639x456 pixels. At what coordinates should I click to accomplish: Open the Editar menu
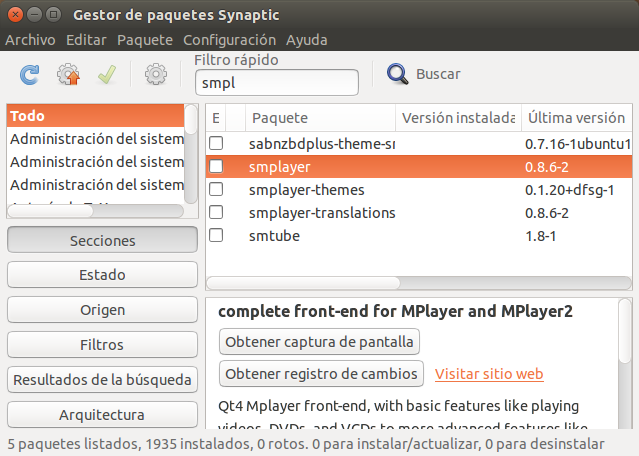click(x=86, y=40)
